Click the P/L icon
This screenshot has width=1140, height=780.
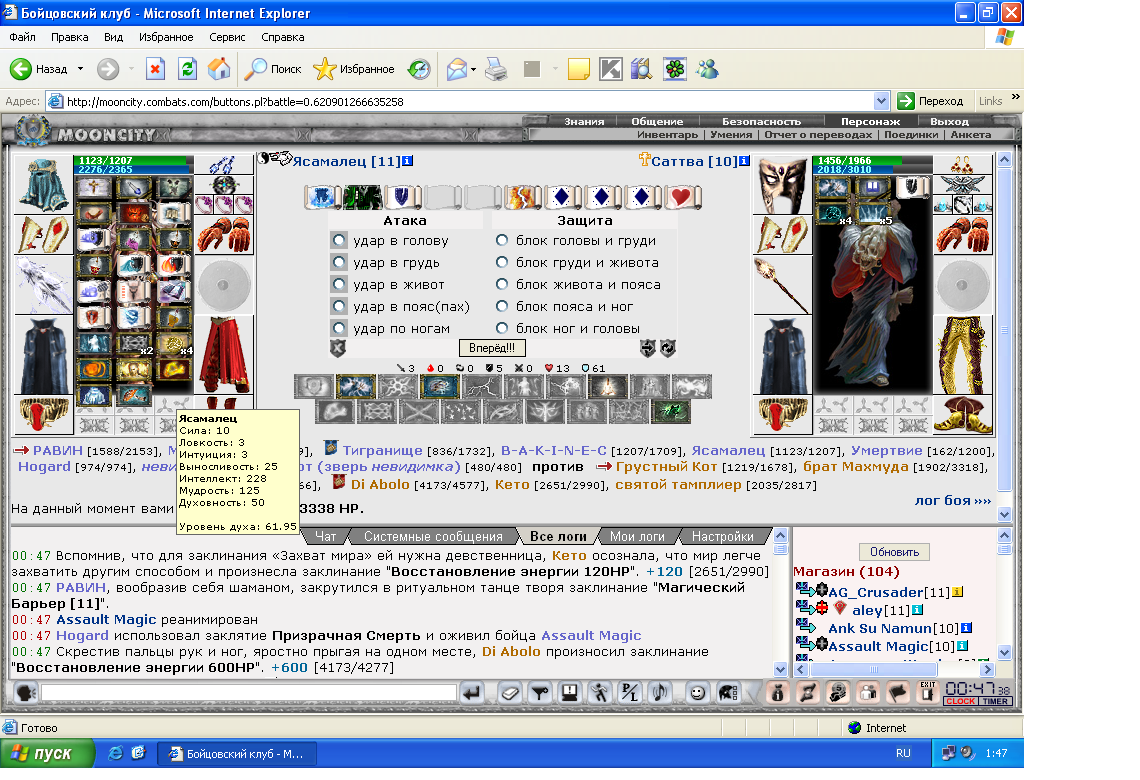(x=629, y=693)
